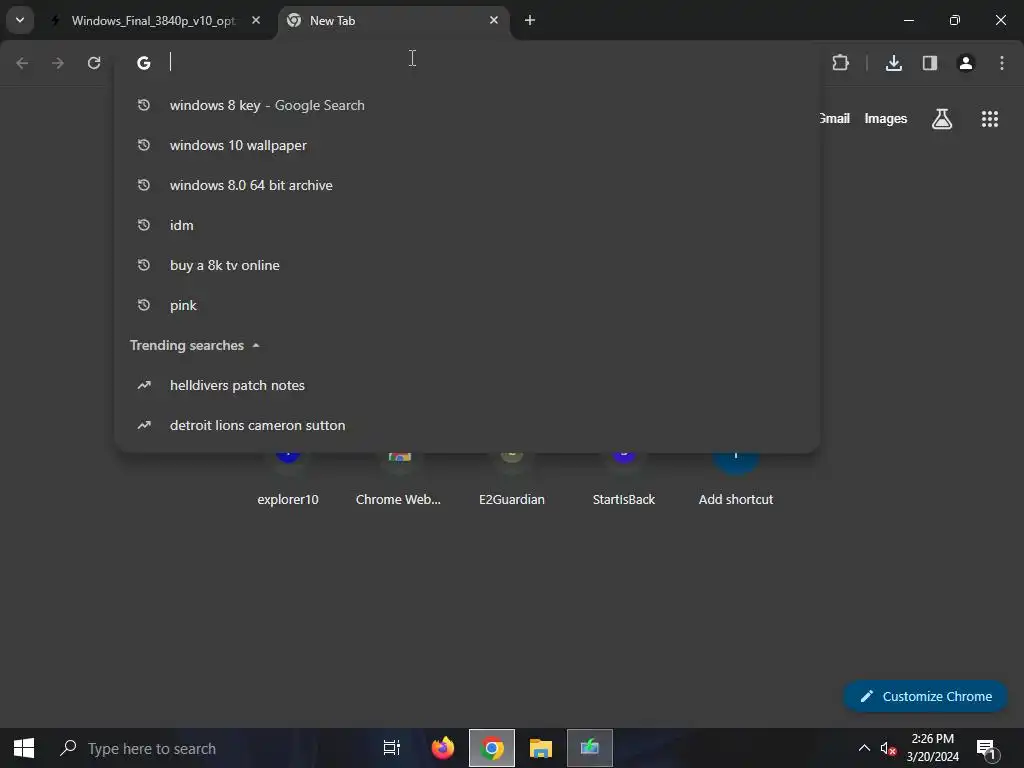The image size is (1024, 768).
Task: Open the taskbar clock and date
Action: (x=933, y=748)
